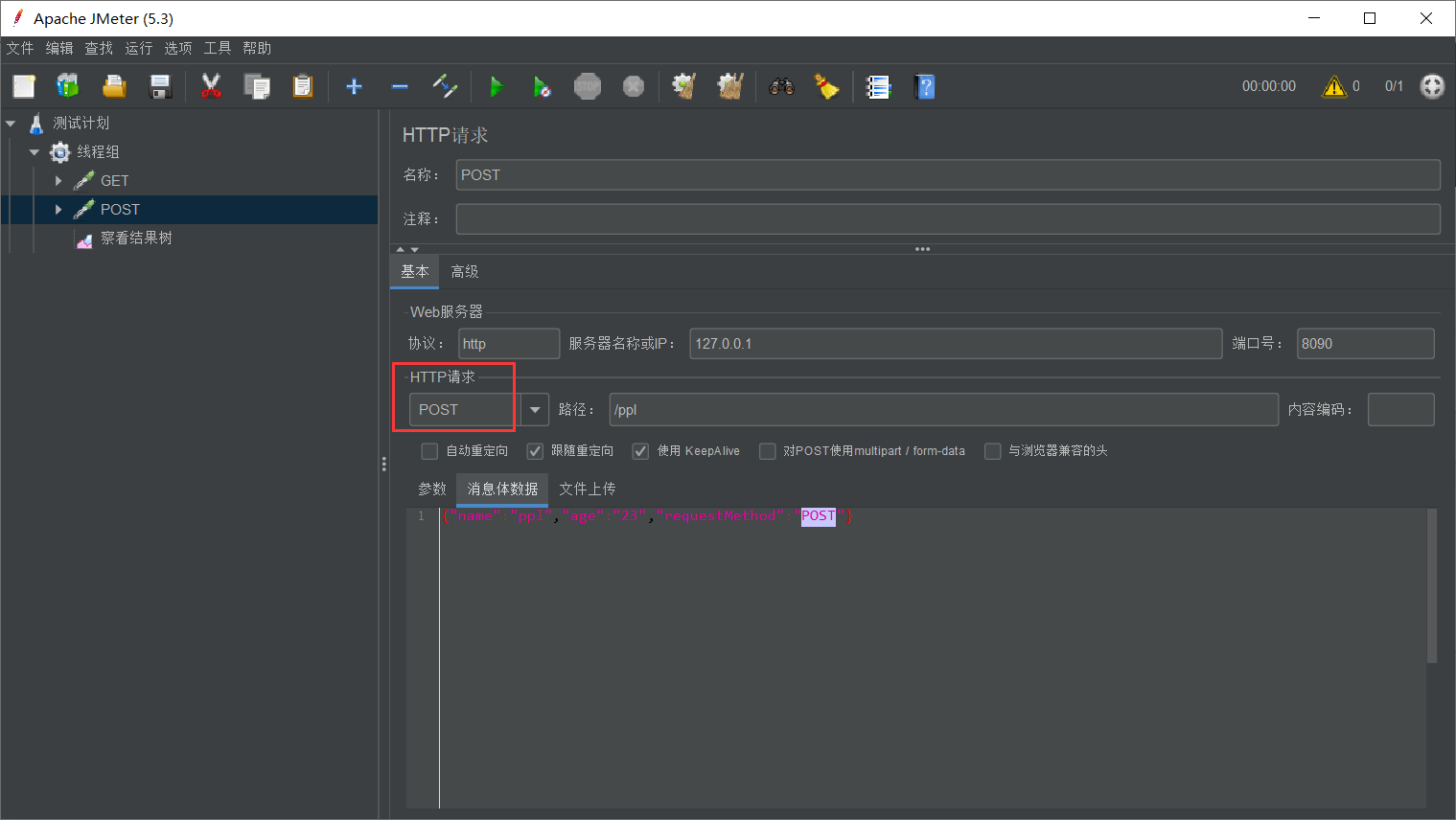
Task: Click the Open file folder icon
Action: [x=114, y=86]
